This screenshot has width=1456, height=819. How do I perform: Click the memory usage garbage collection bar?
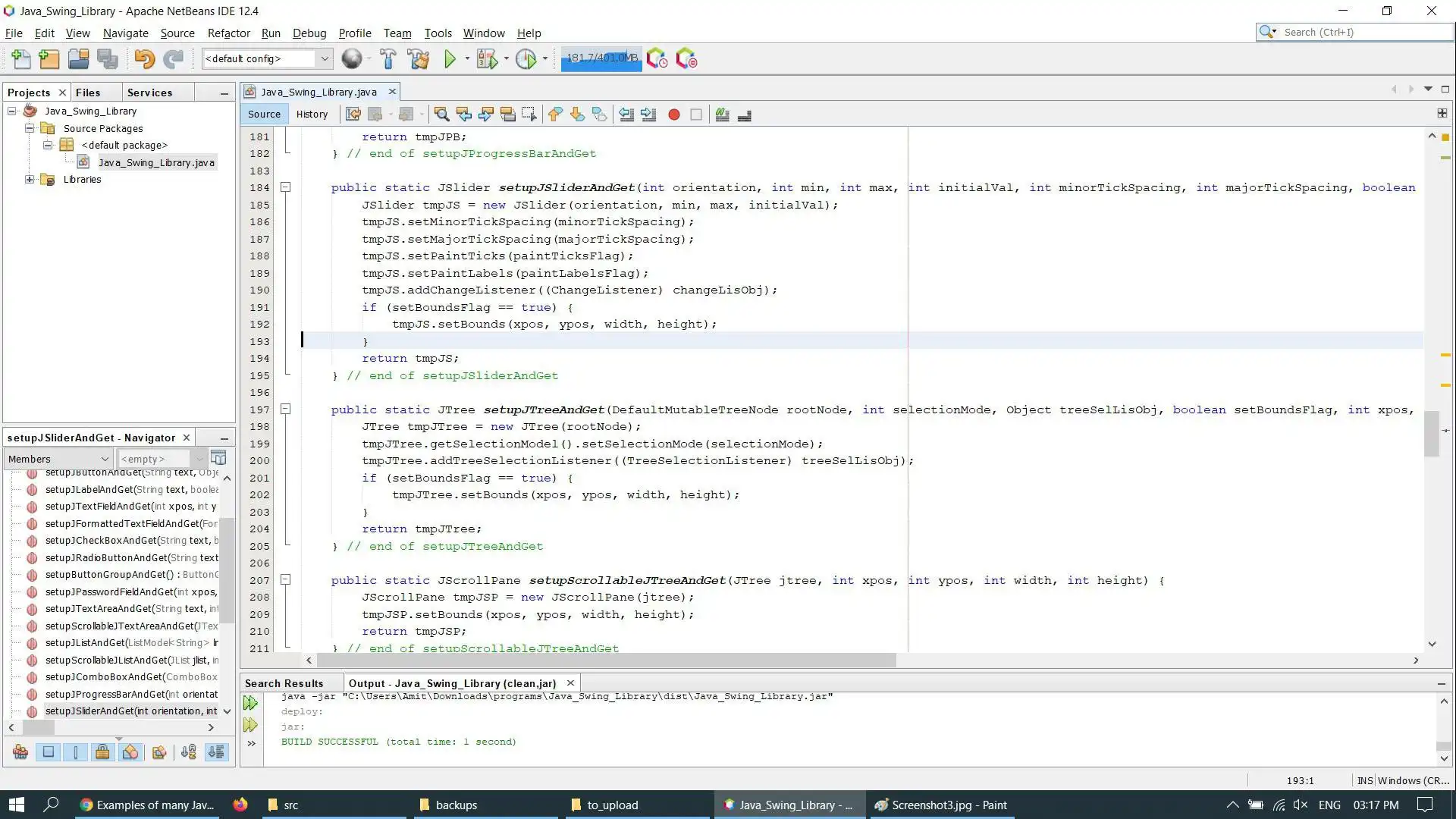click(601, 58)
